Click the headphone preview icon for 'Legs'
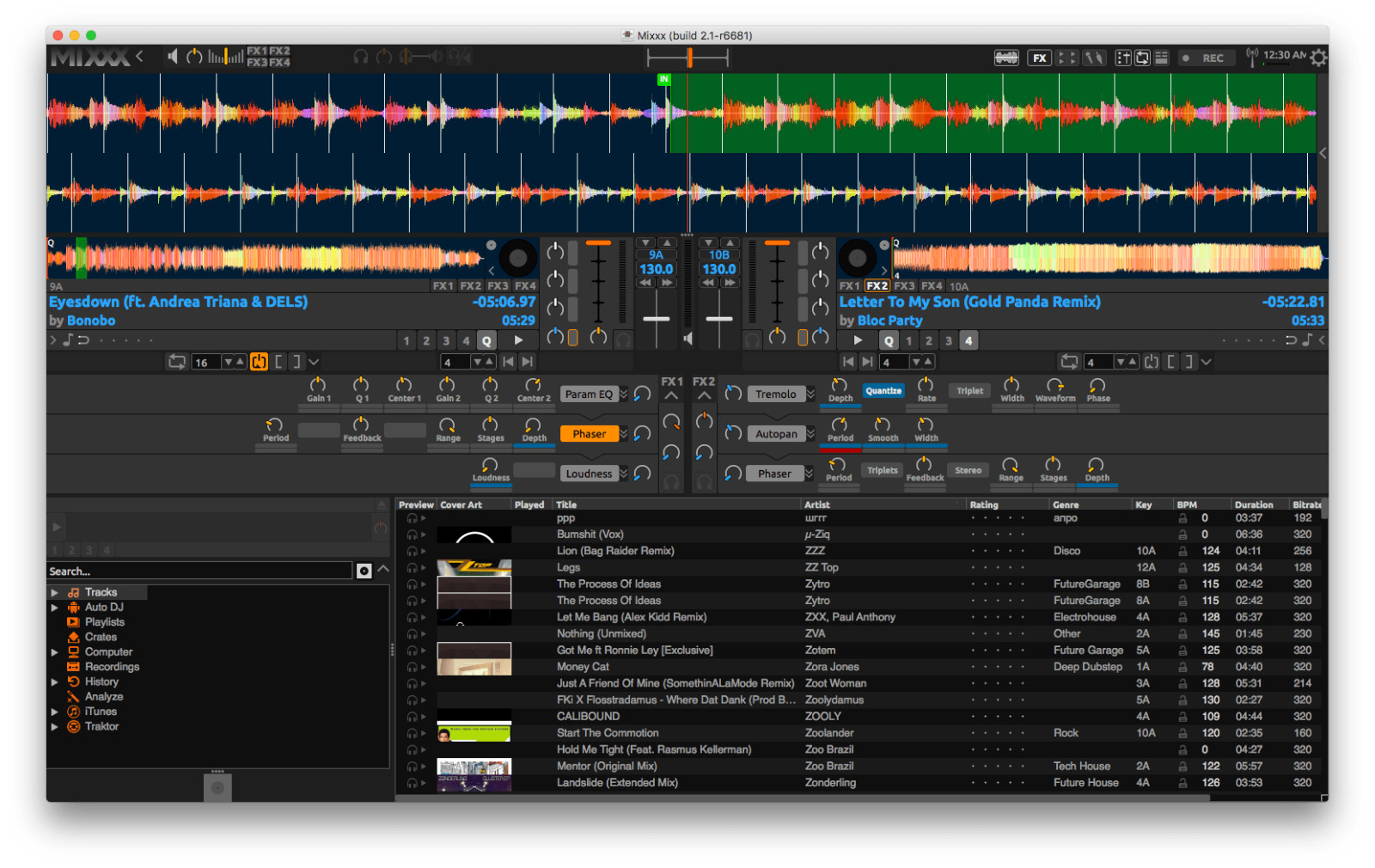 [x=413, y=567]
